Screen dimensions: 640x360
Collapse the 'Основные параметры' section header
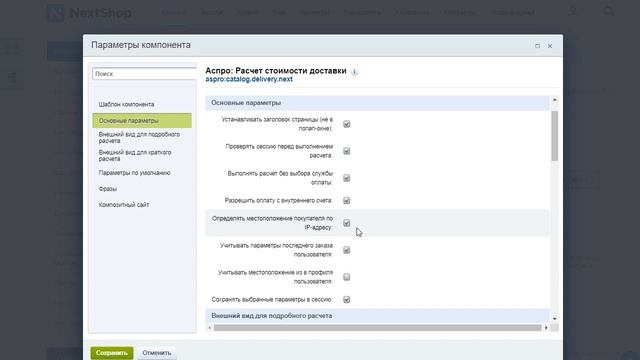(377, 103)
